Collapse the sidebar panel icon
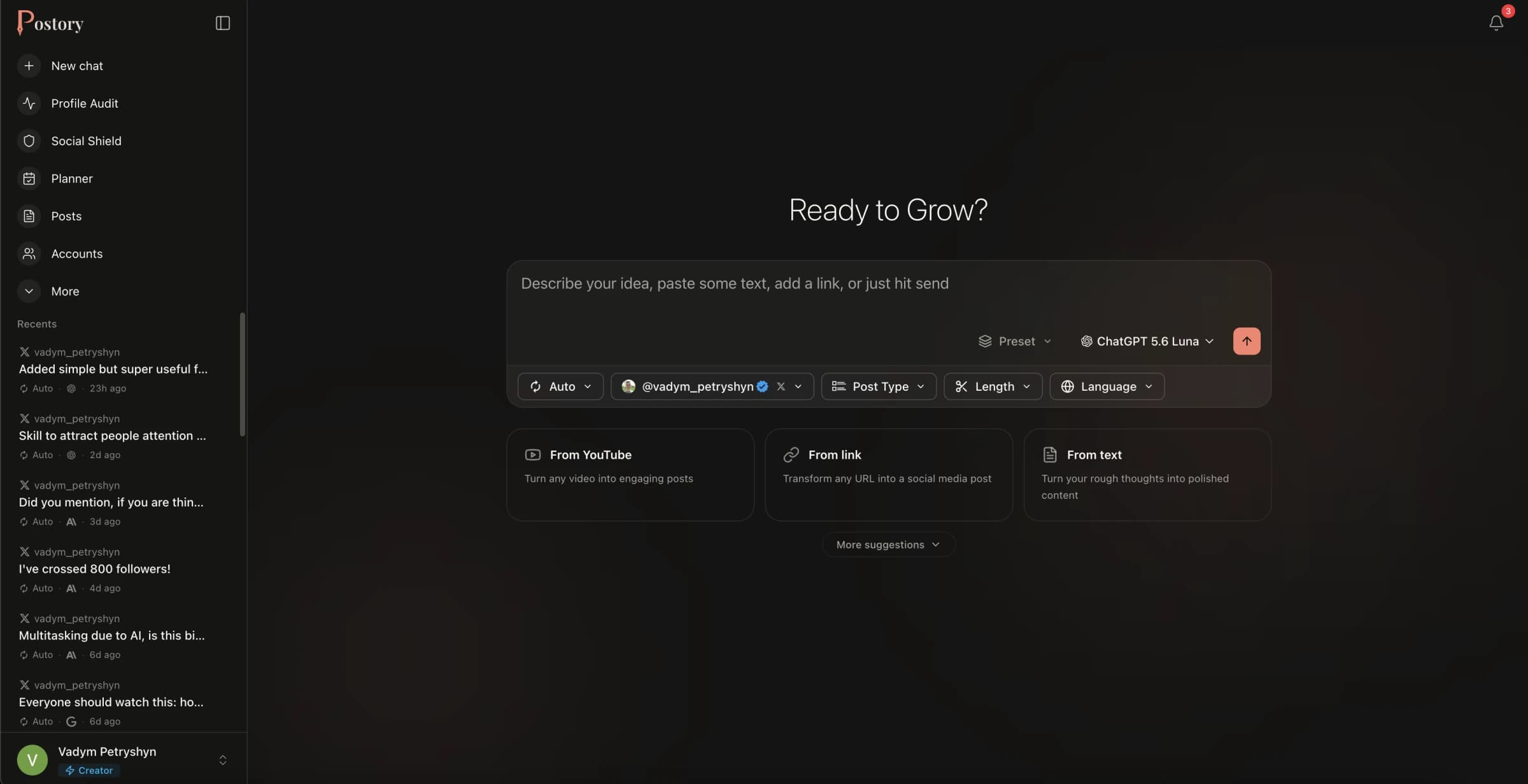1528x784 pixels. pyautogui.click(x=222, y=23)
